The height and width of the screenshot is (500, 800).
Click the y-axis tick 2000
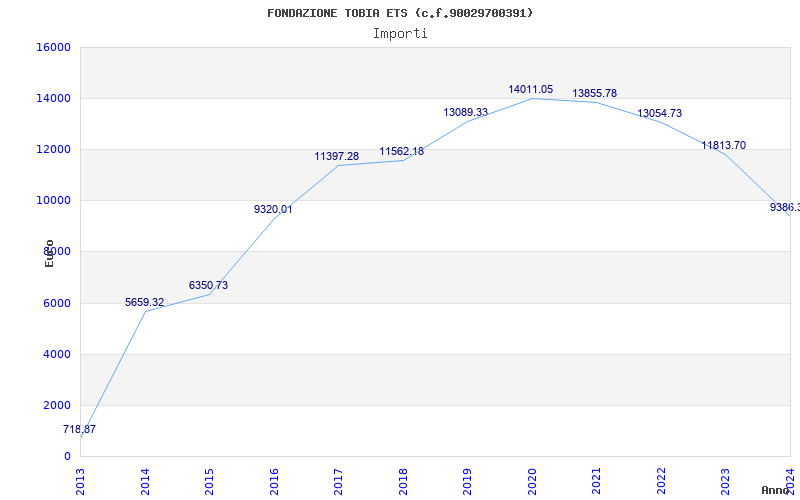coord(56,406)
